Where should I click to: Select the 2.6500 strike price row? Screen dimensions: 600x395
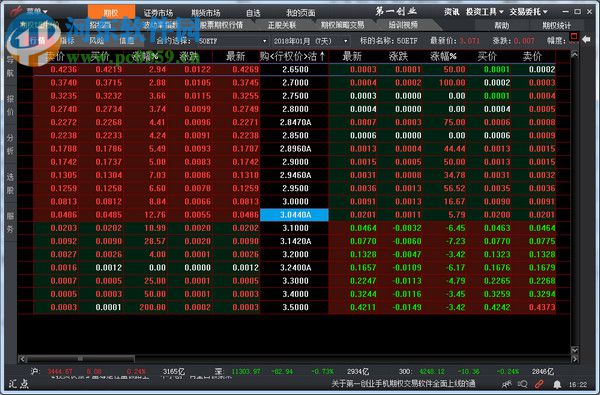tap(295, 70)
